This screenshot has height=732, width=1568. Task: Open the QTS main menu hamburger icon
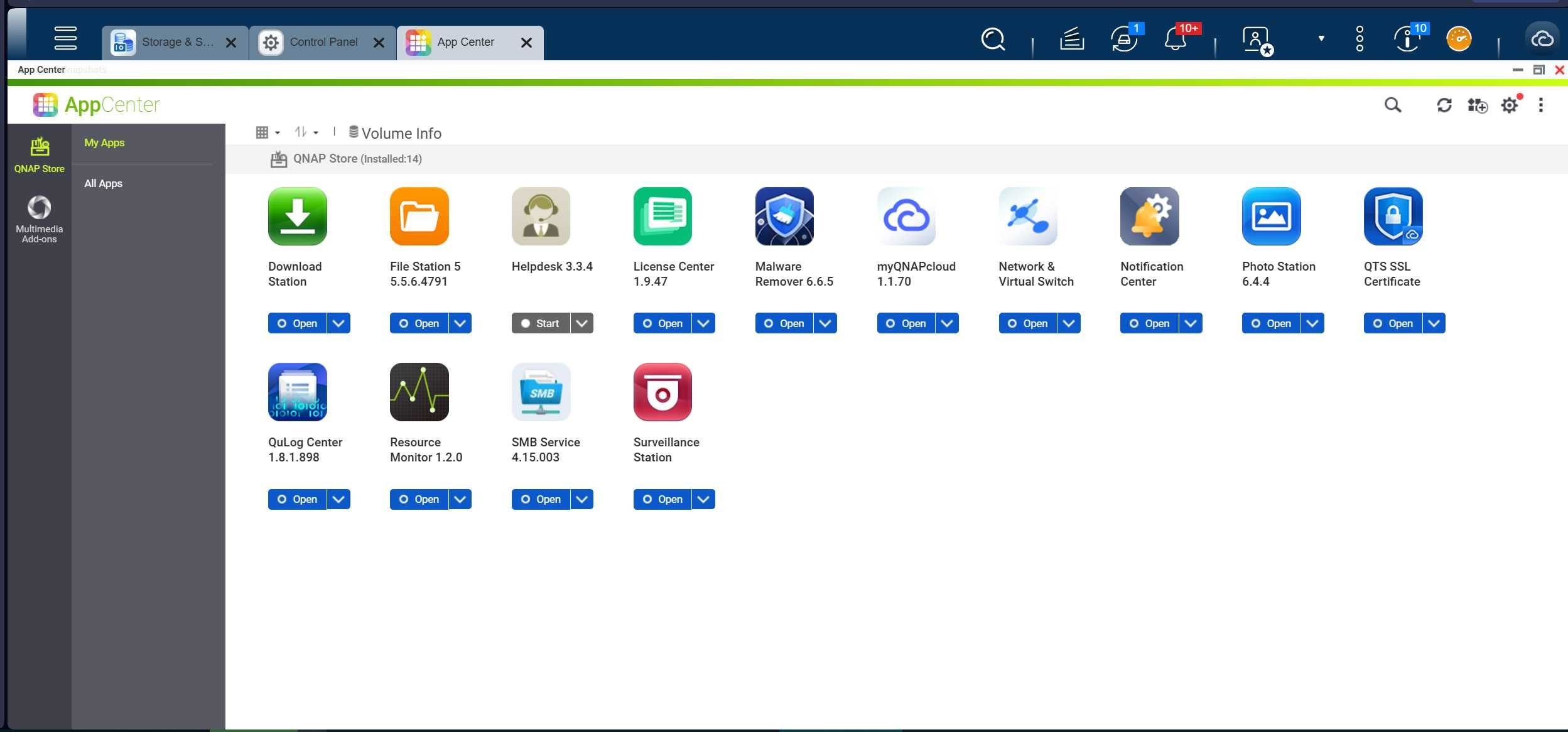(65, 38)
